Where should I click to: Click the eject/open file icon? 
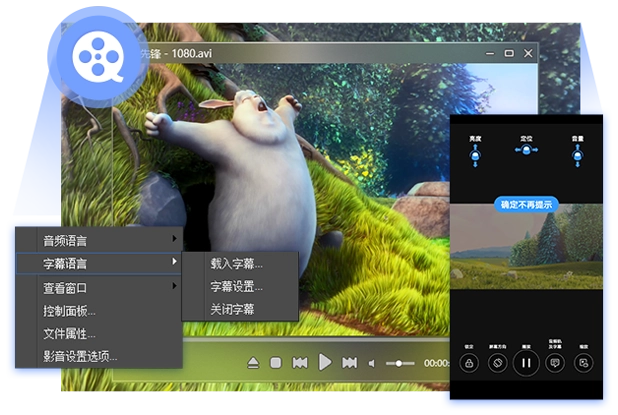254,362
